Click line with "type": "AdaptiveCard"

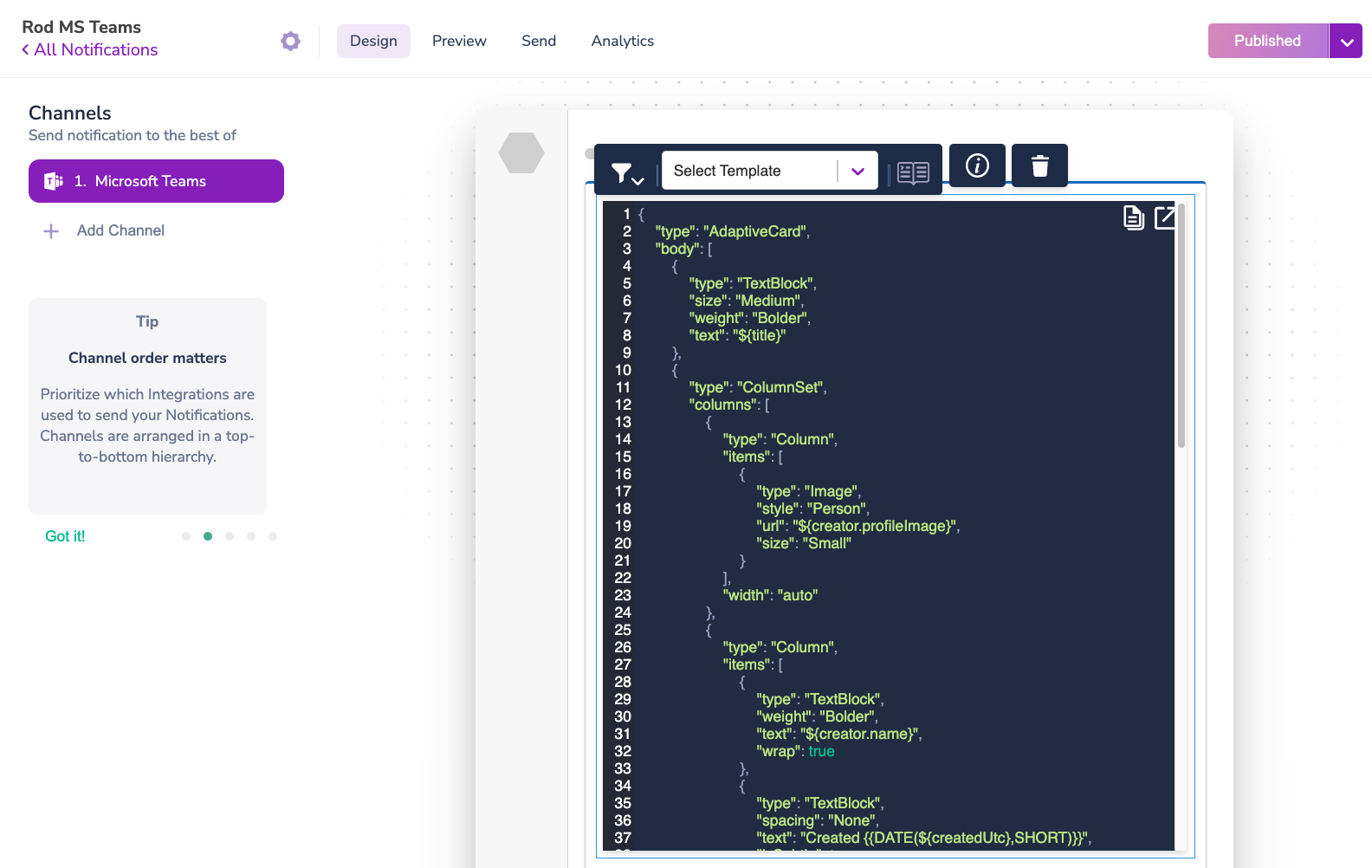733,231
